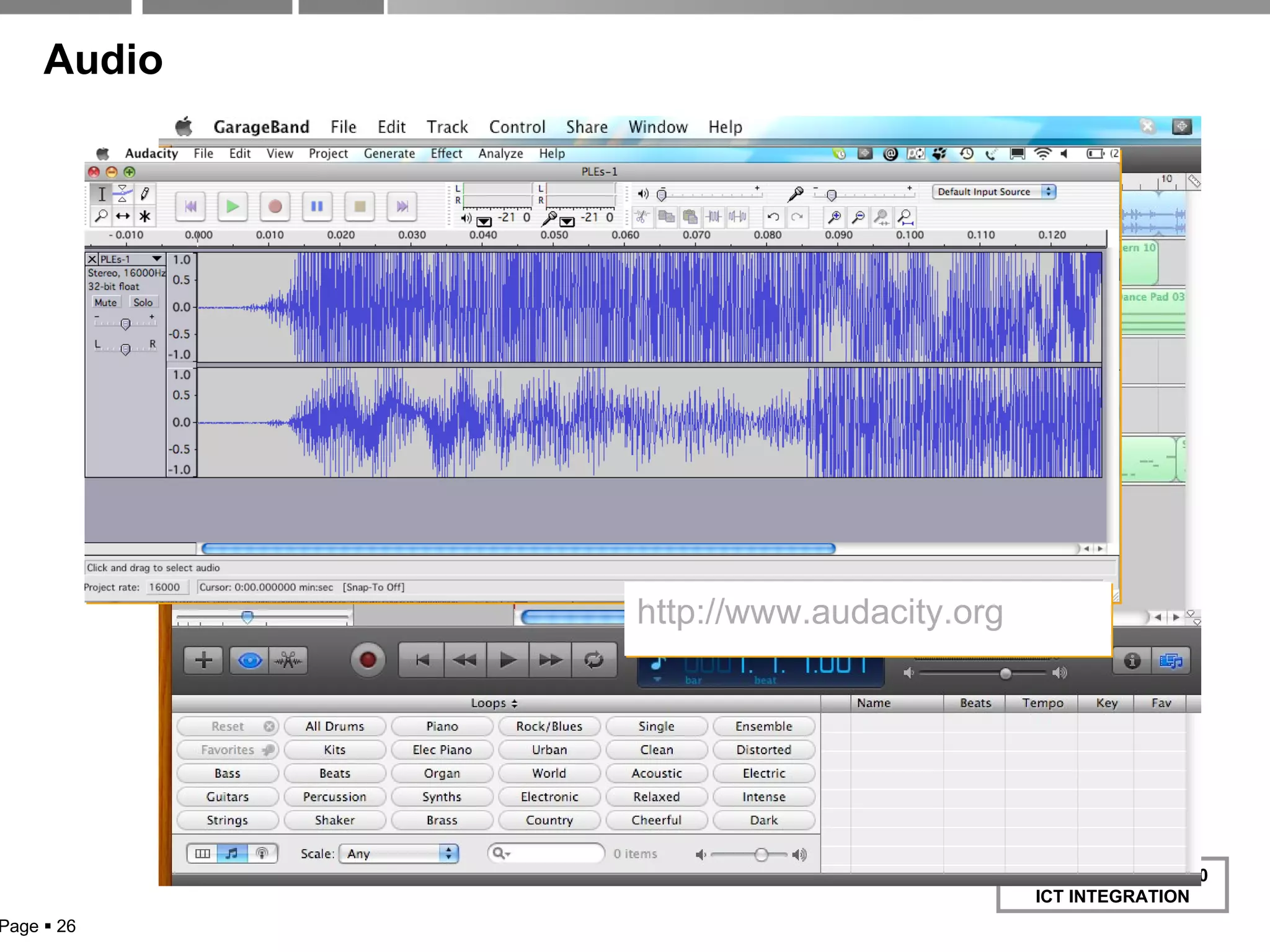This screenshot has width=1270, height=952.
Task: Click the Reset button in loop browser
Action: (228, 726)
